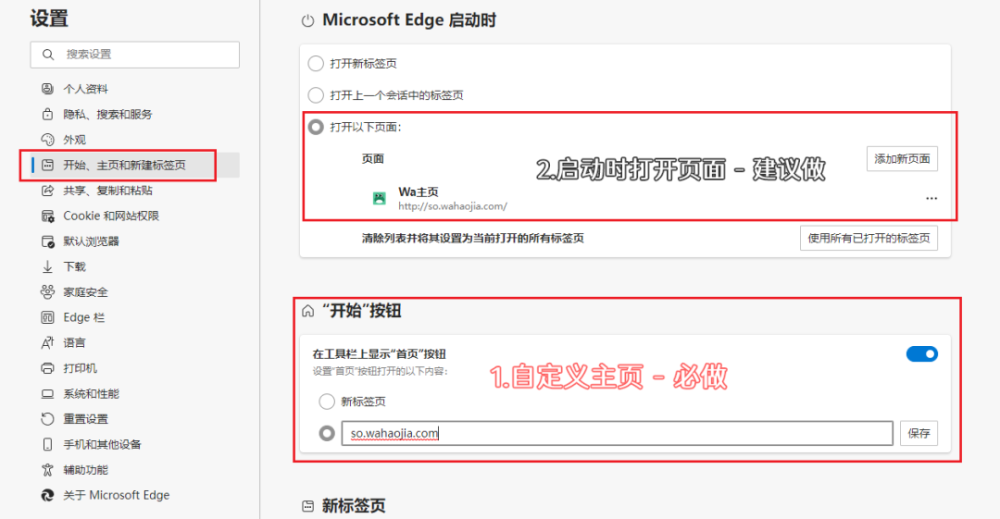Toggle the 在工具栏上显示“首页”按钮 switch

[922, 354]
